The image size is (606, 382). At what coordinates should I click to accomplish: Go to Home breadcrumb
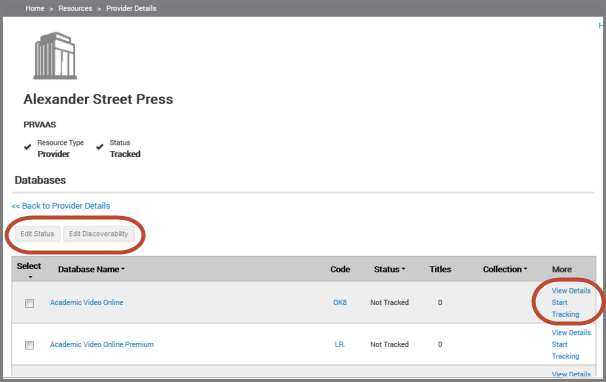coord(35,9)
